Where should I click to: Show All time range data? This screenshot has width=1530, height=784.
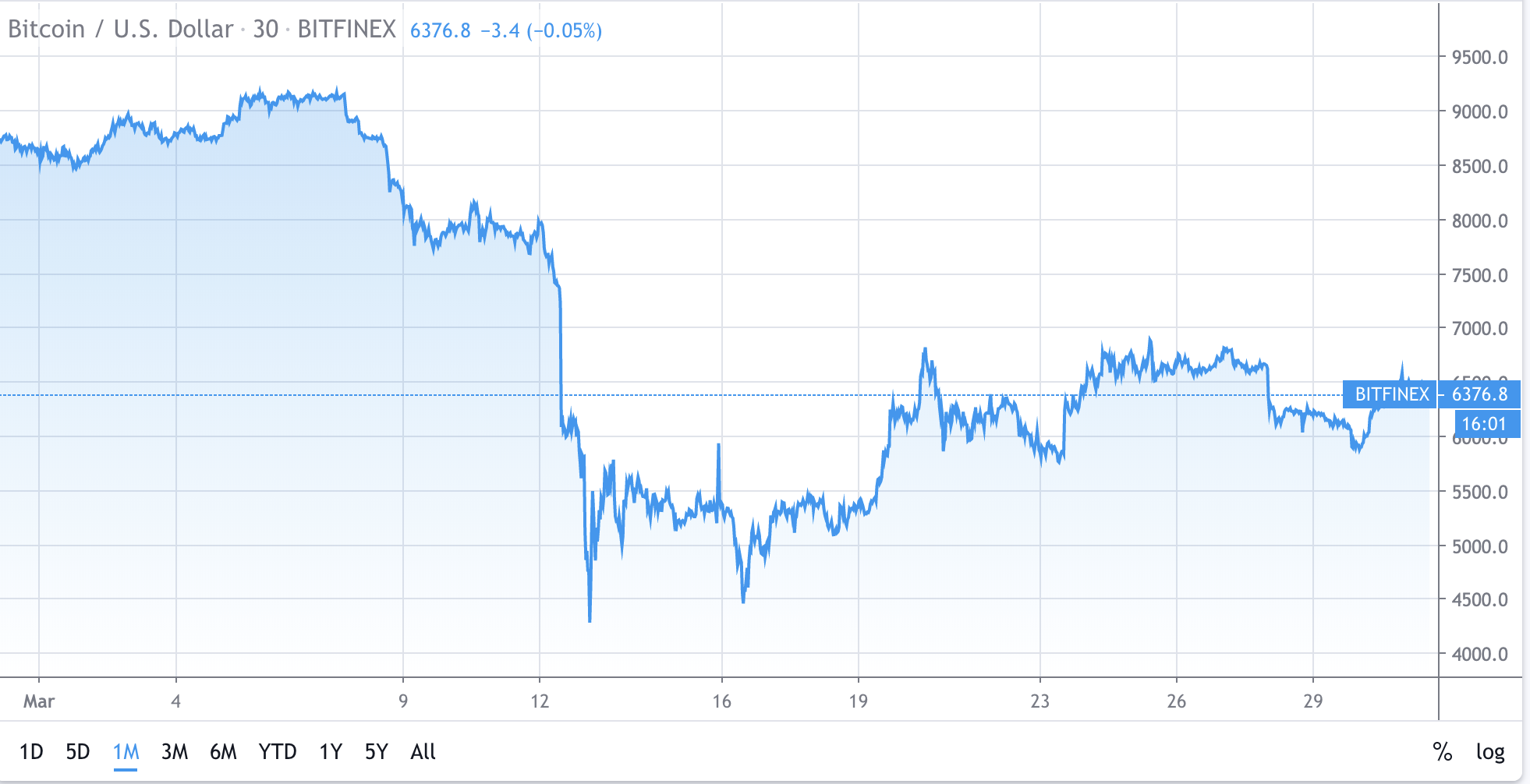click(423, 752)
